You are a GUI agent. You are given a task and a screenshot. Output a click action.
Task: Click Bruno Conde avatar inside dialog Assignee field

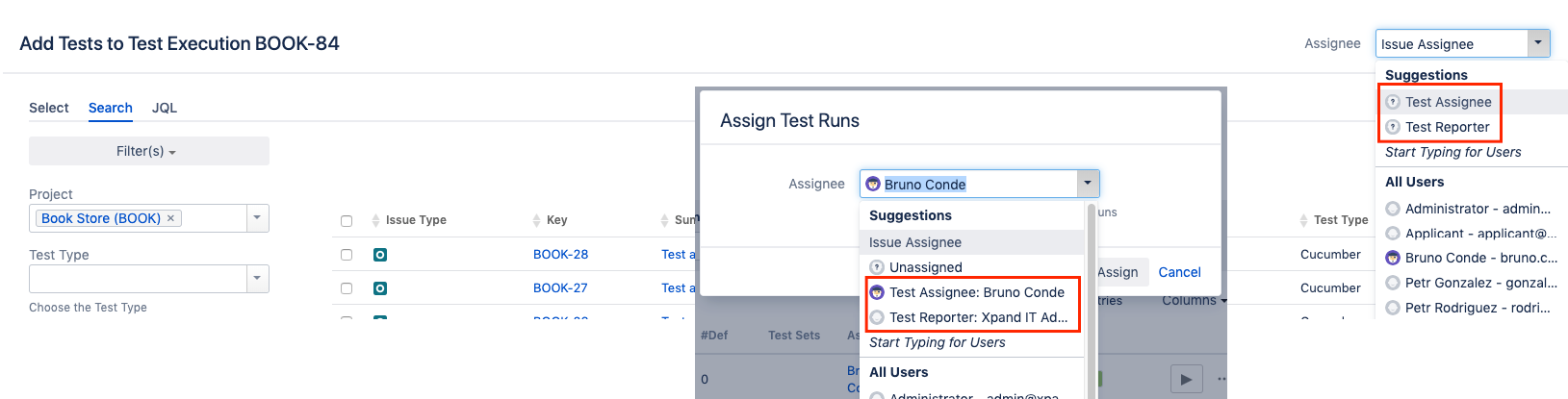873,184
